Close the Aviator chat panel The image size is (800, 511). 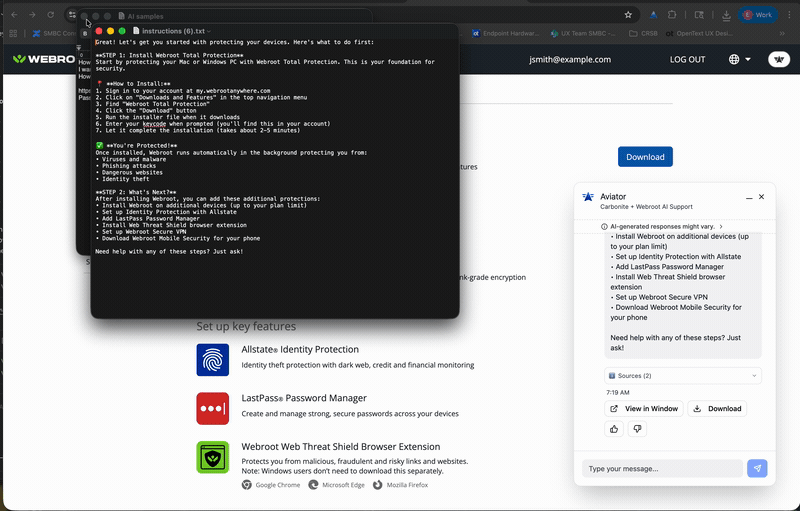tap(761, 197)
